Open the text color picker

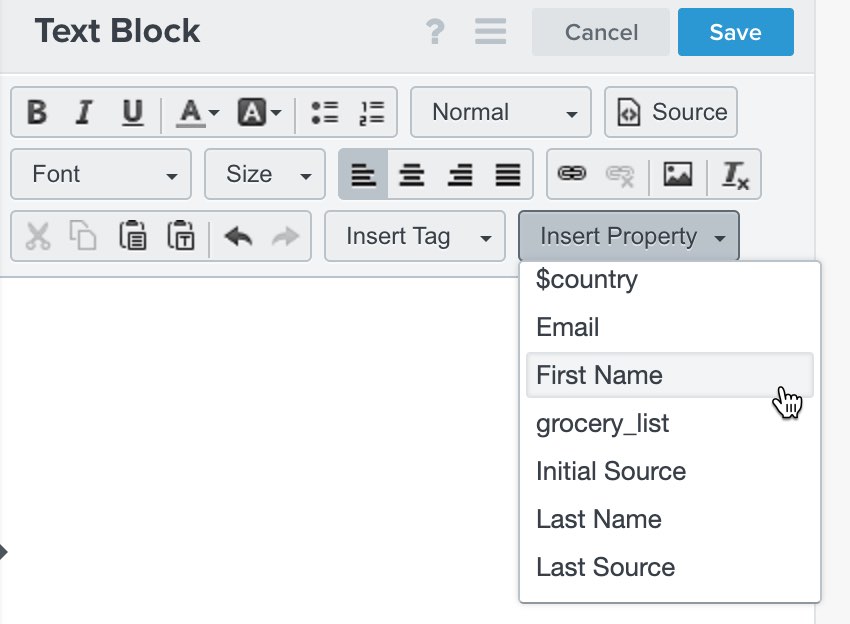(197, 112)
